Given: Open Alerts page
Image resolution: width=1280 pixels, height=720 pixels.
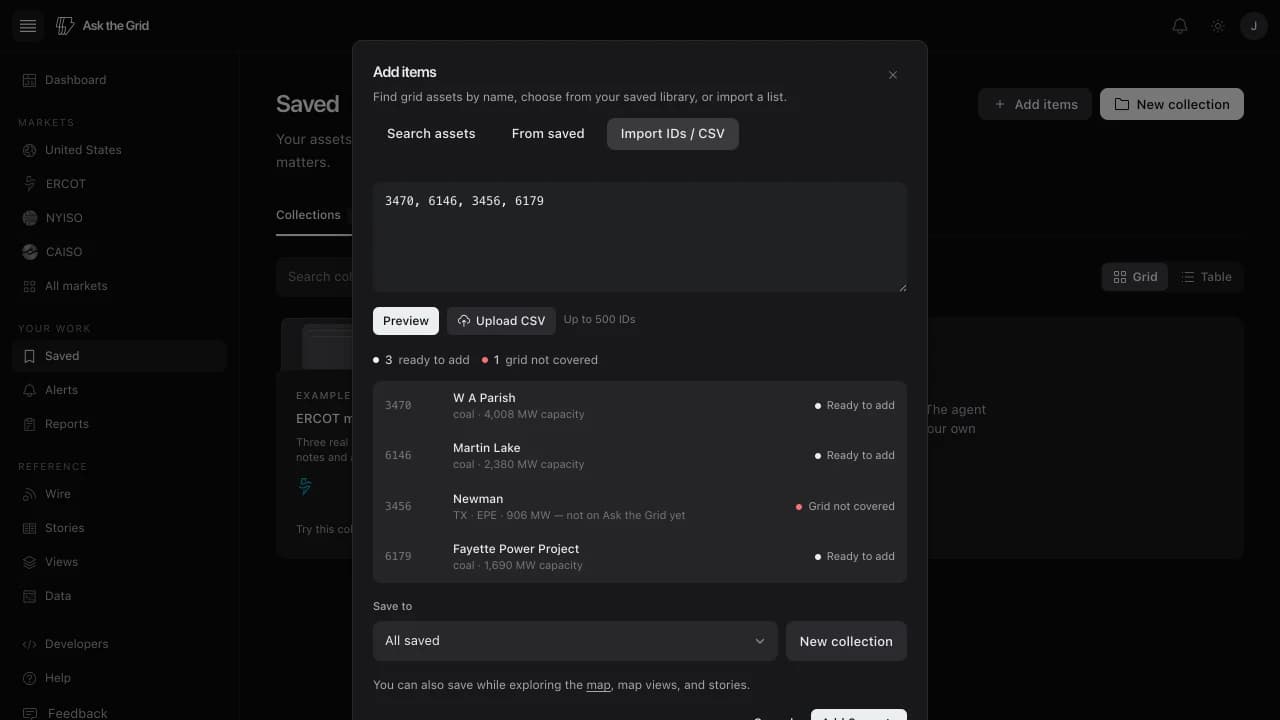Looking at the screenshot, I should (120, 390).
